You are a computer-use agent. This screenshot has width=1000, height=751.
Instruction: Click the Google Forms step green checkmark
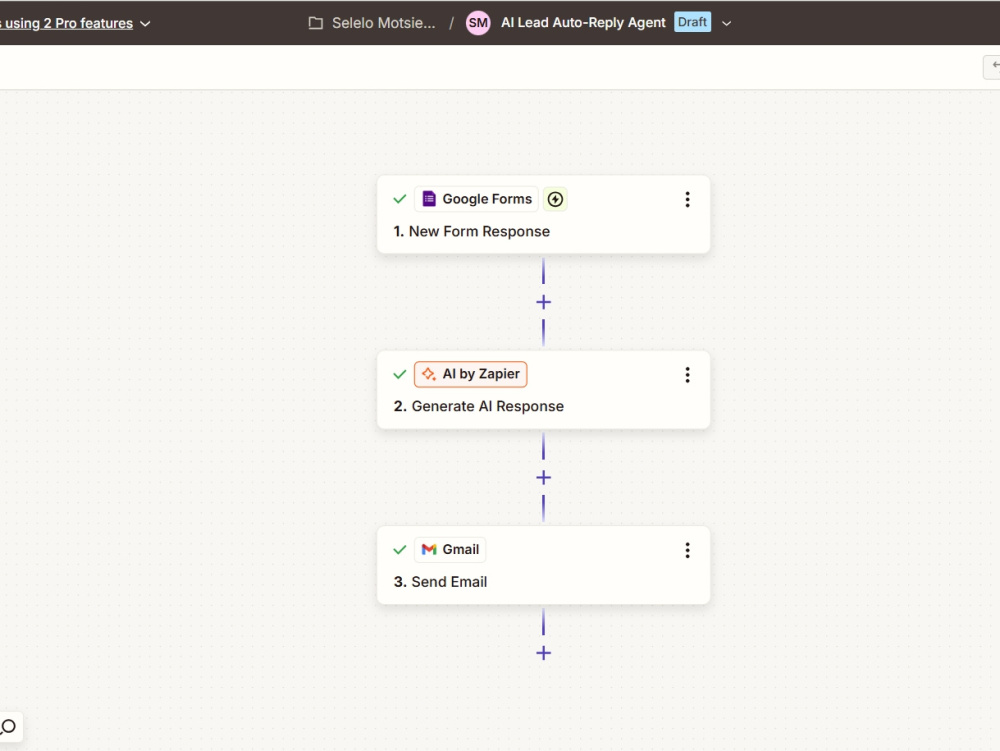click(400, 199)
